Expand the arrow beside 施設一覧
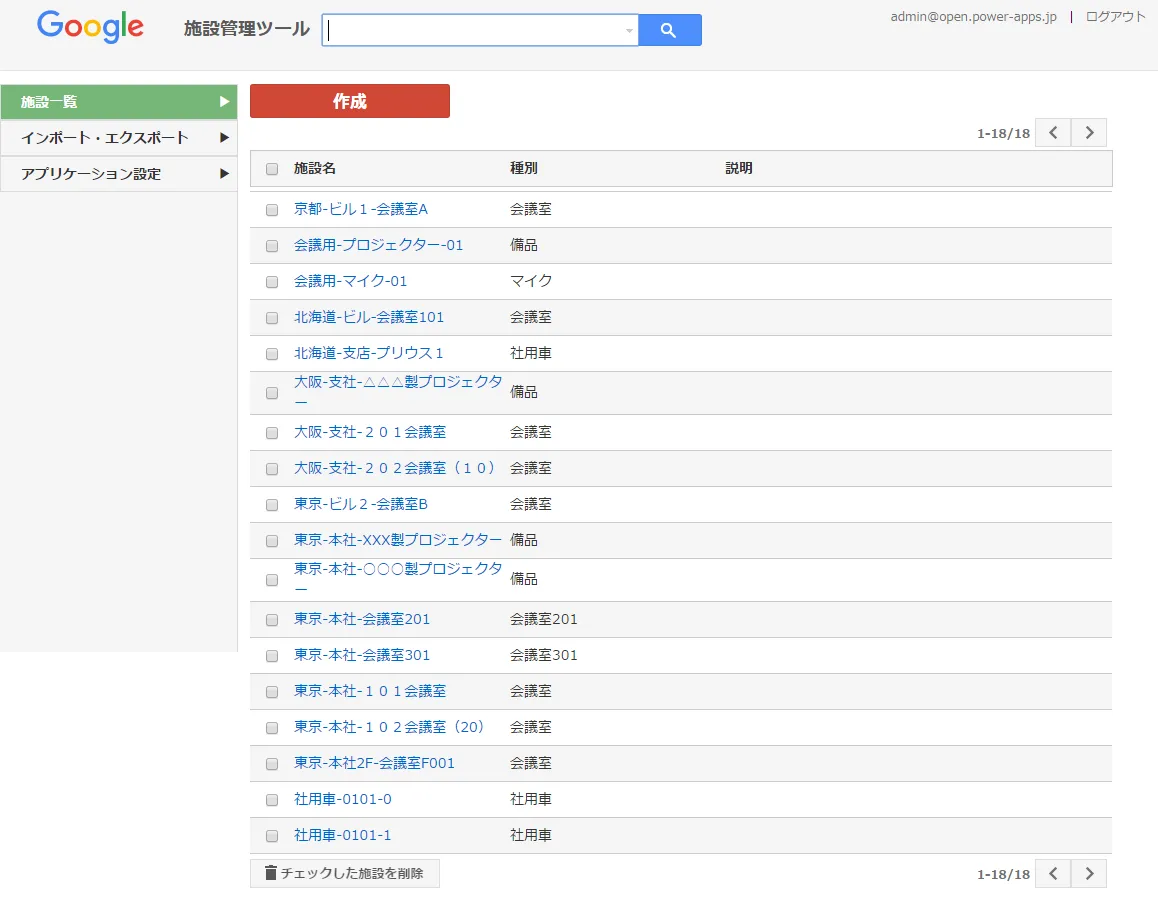Screen dimensions: 1158x905 (x=224, y=102)
